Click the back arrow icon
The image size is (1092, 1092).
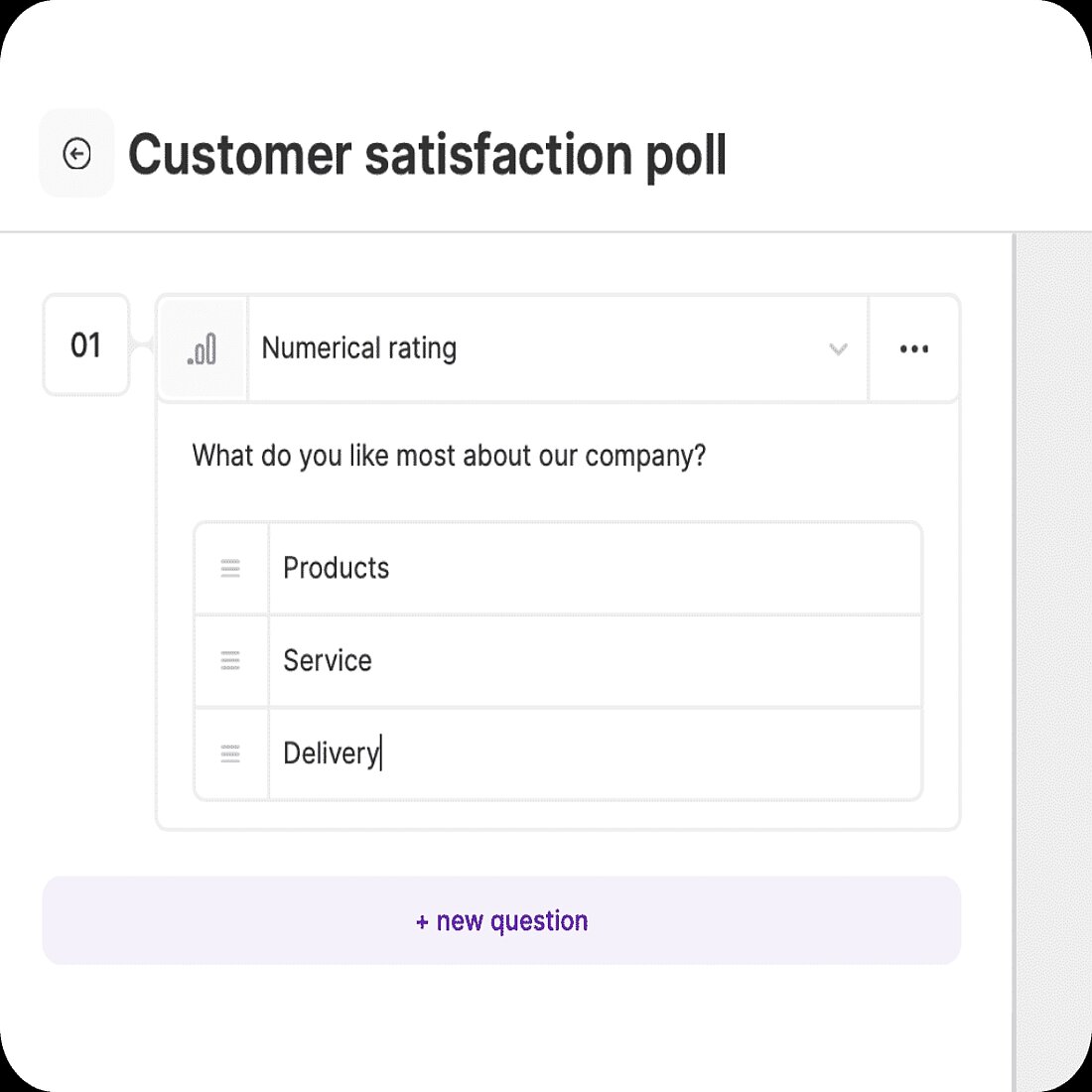[x=76, y=153]
